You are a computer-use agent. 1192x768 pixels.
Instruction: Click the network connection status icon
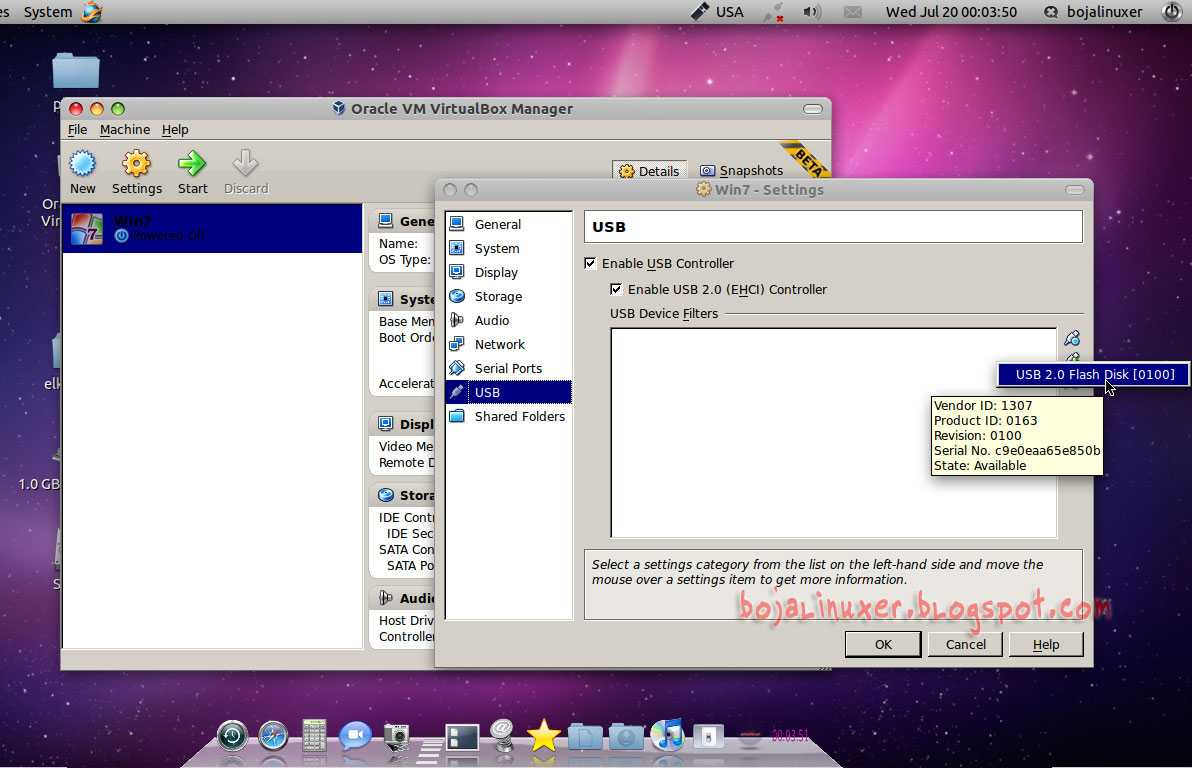[774, 12]
